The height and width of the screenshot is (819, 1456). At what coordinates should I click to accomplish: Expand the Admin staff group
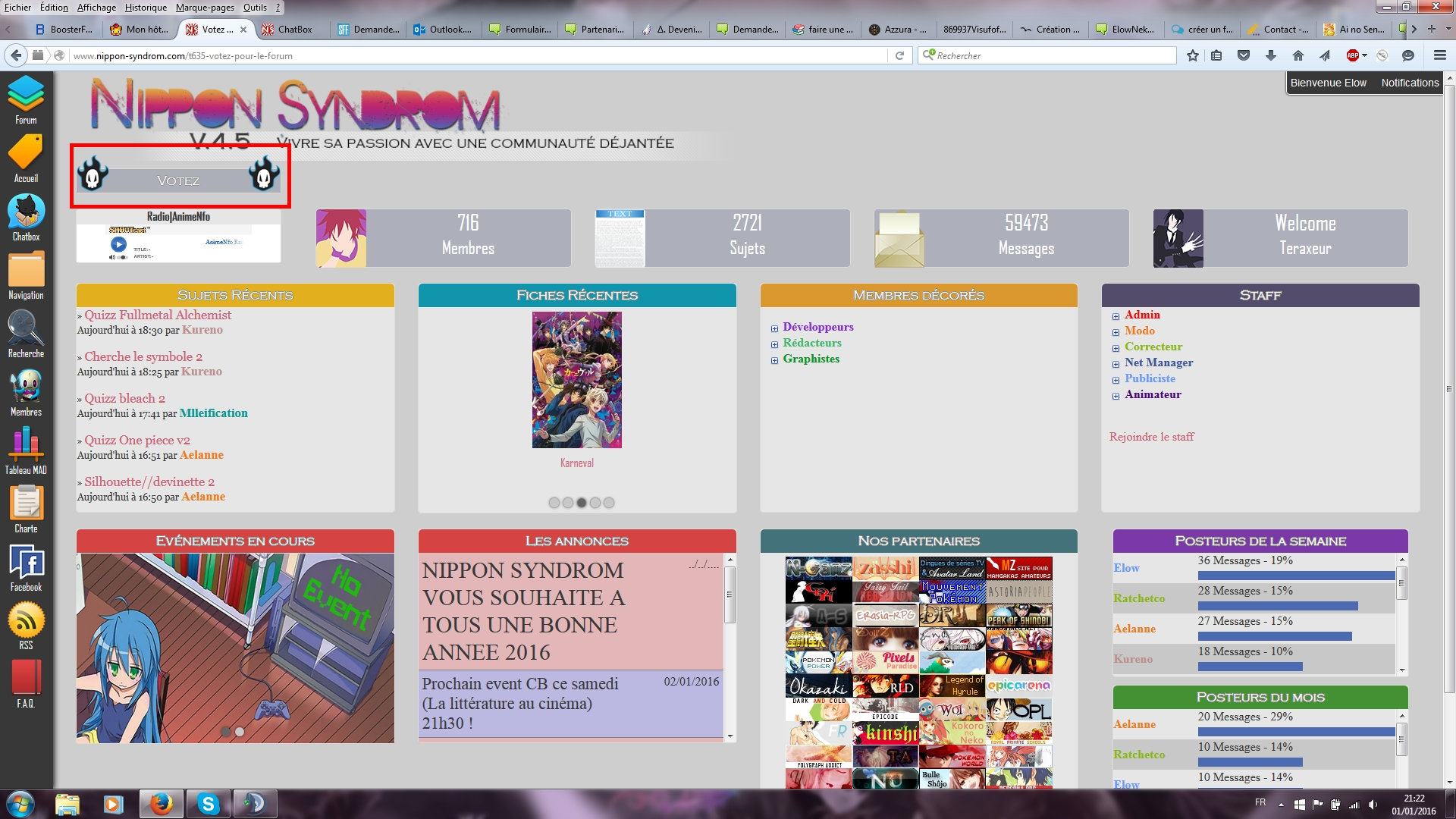tap(1116, 316)
